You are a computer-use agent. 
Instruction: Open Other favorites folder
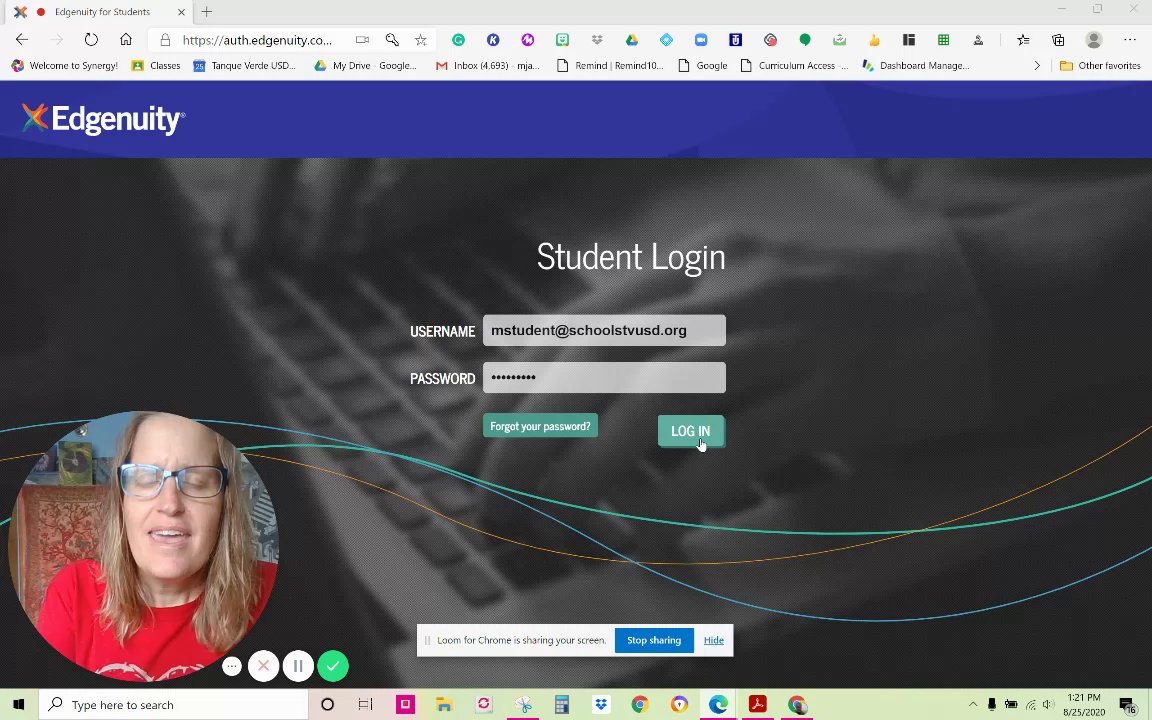[x=1100, y=65]
